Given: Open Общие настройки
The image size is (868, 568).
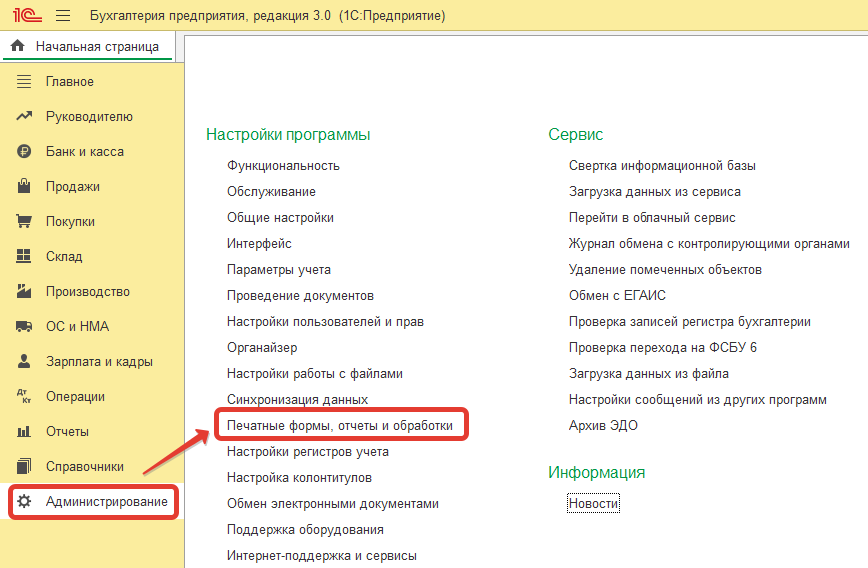Looking at the screenshot, I should pos(280,218).
